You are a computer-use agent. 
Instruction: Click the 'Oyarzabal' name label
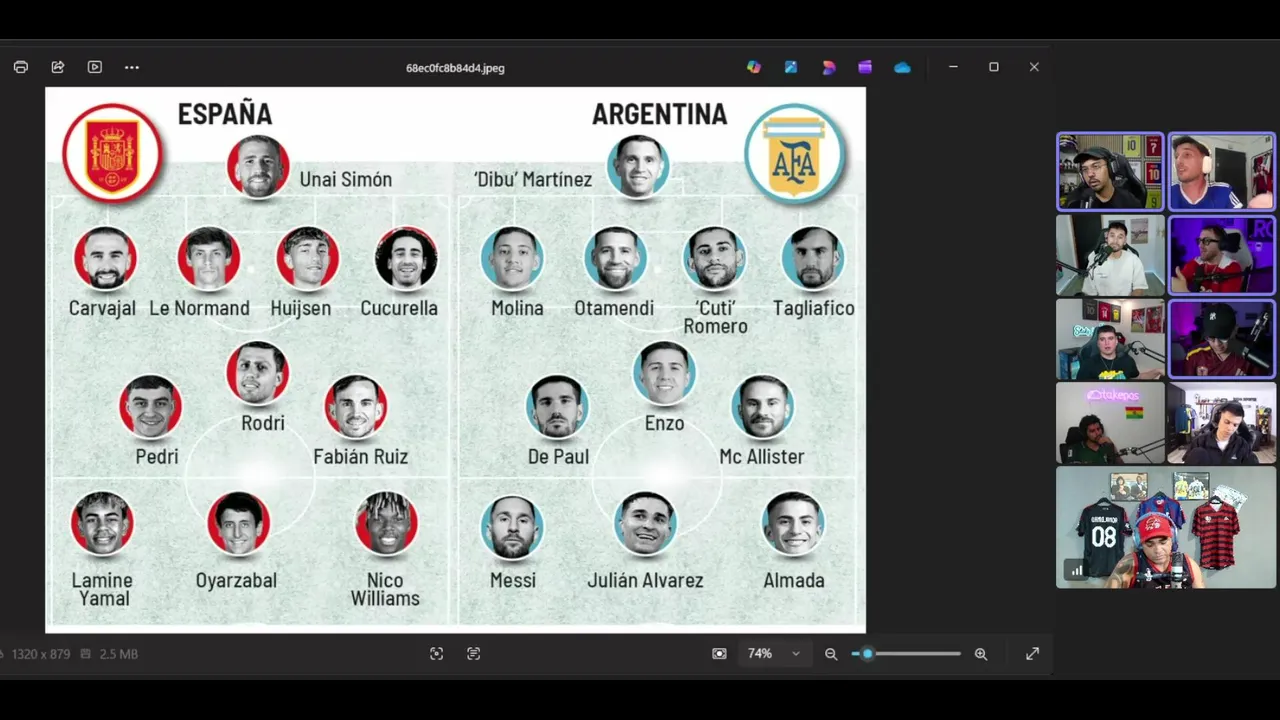pos(236,581)
